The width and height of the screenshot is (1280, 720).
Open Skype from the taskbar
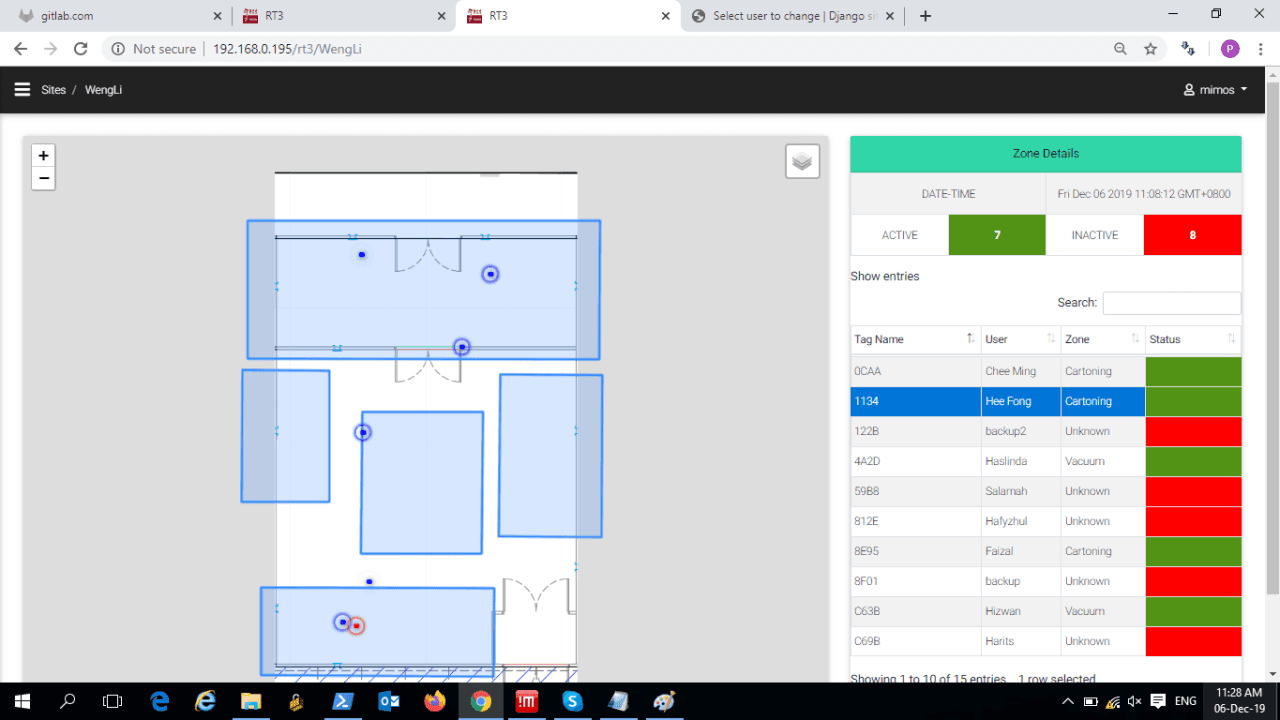coord(572,701)
